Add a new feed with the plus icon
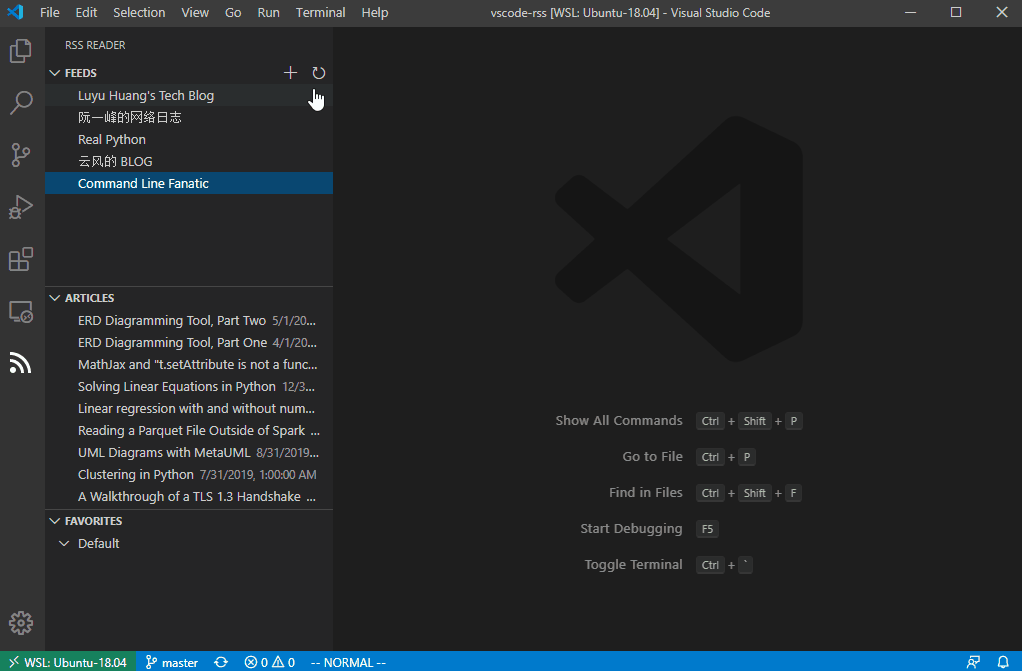Screen dimensions: 1022x671 [290, 72]
